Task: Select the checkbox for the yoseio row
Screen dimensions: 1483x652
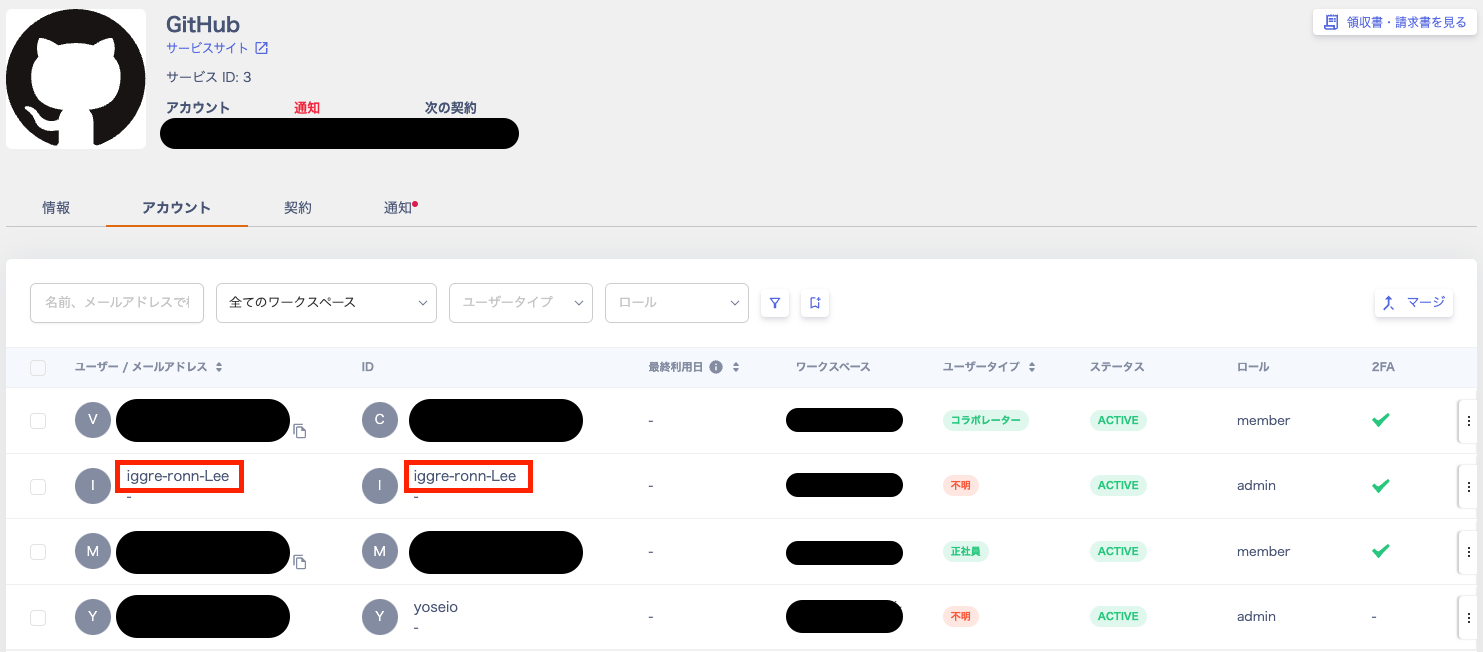Action: pos(38,618)
